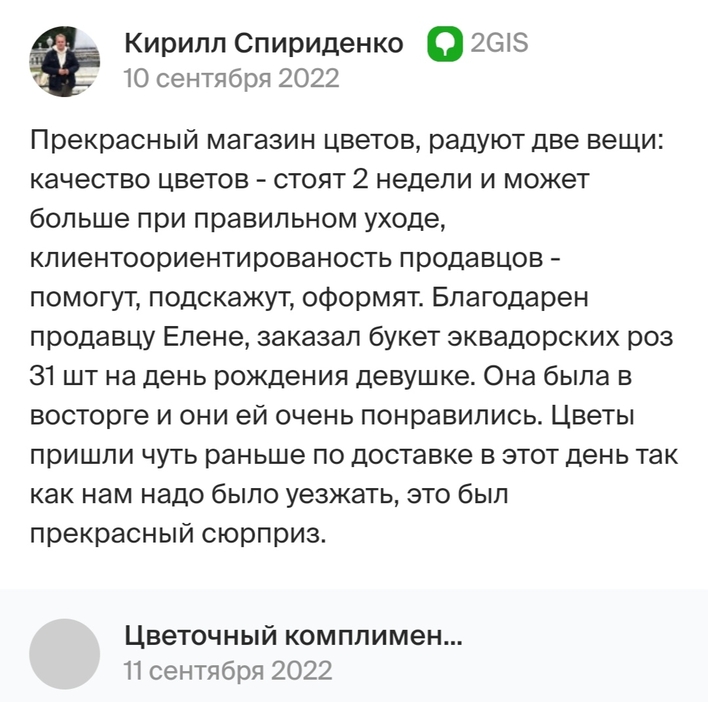Click the reviewer name Кирилл Спириденко

point(264,44)
